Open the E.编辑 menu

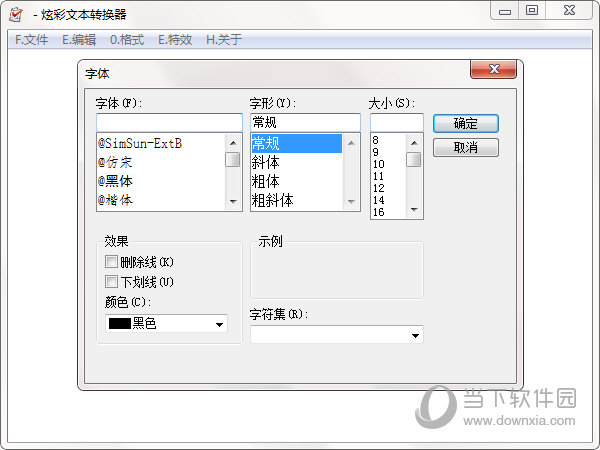79,39
